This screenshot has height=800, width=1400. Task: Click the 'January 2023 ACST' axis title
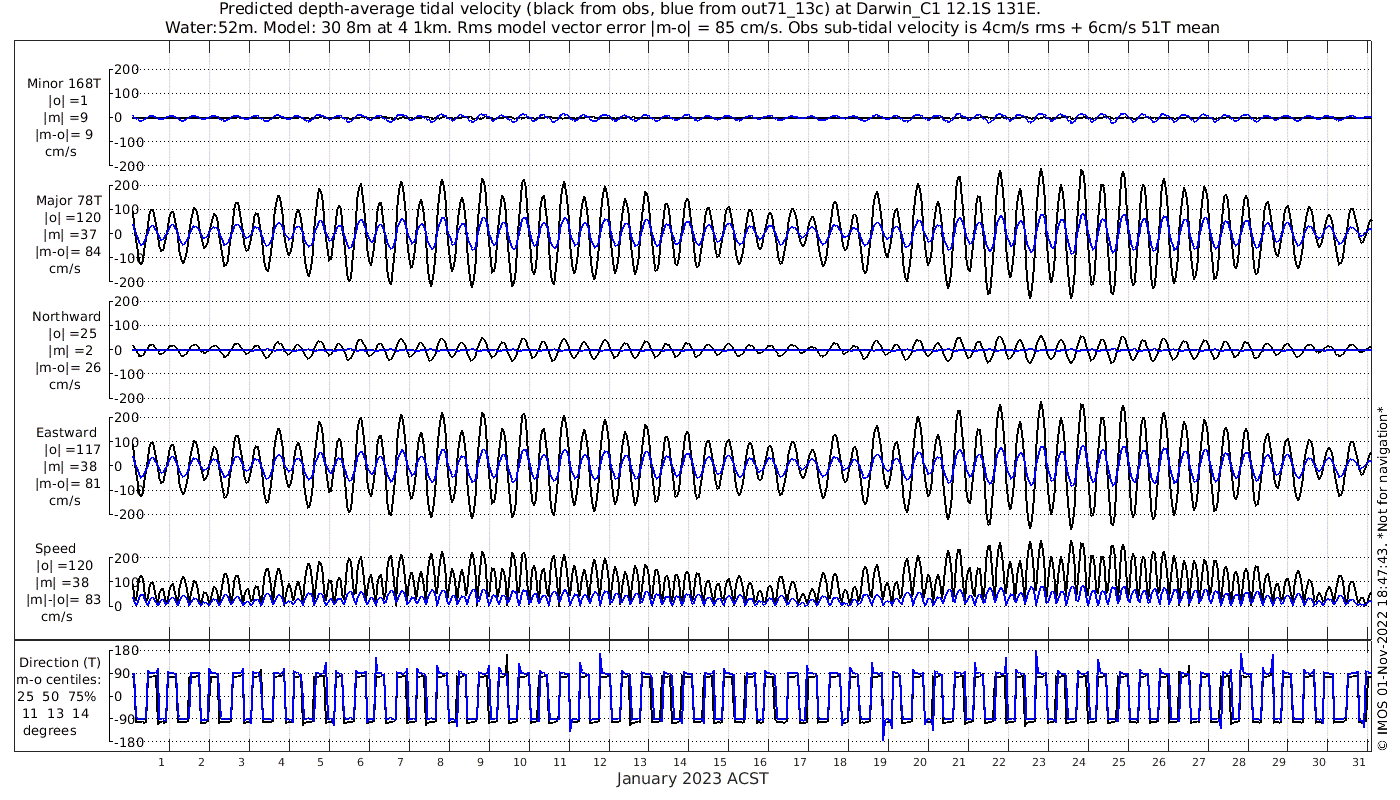(x=692, y=779)
